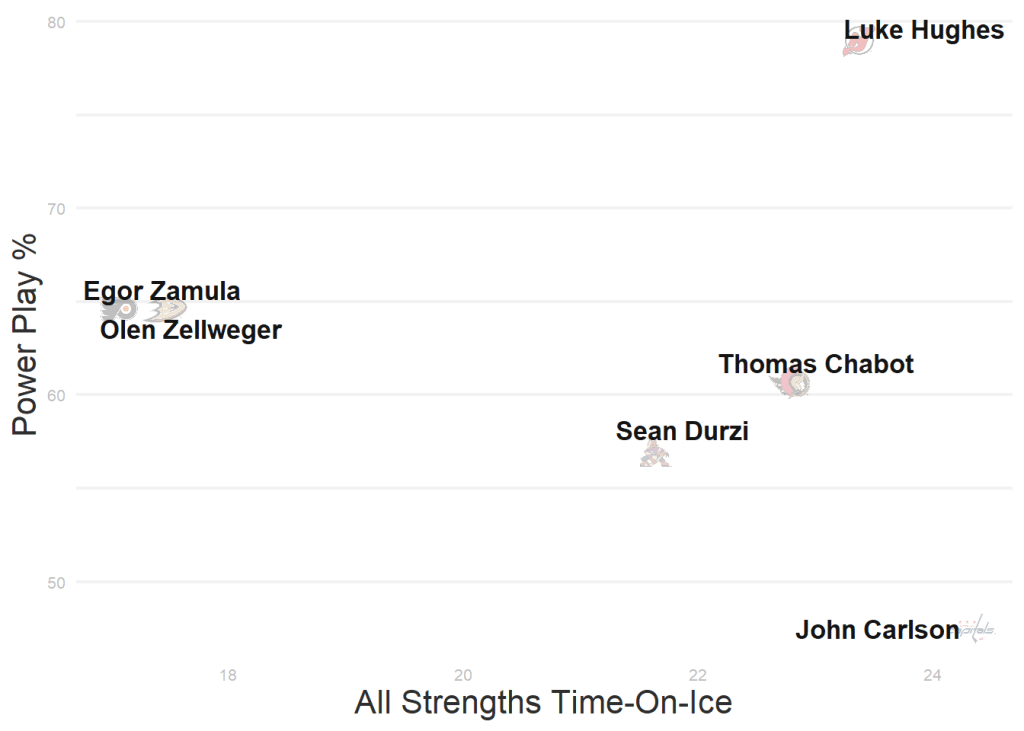Click the Washington Capitals logo marker
Image resolution: width=1024 pixels, height=731 pixels.
click(977, 629)
